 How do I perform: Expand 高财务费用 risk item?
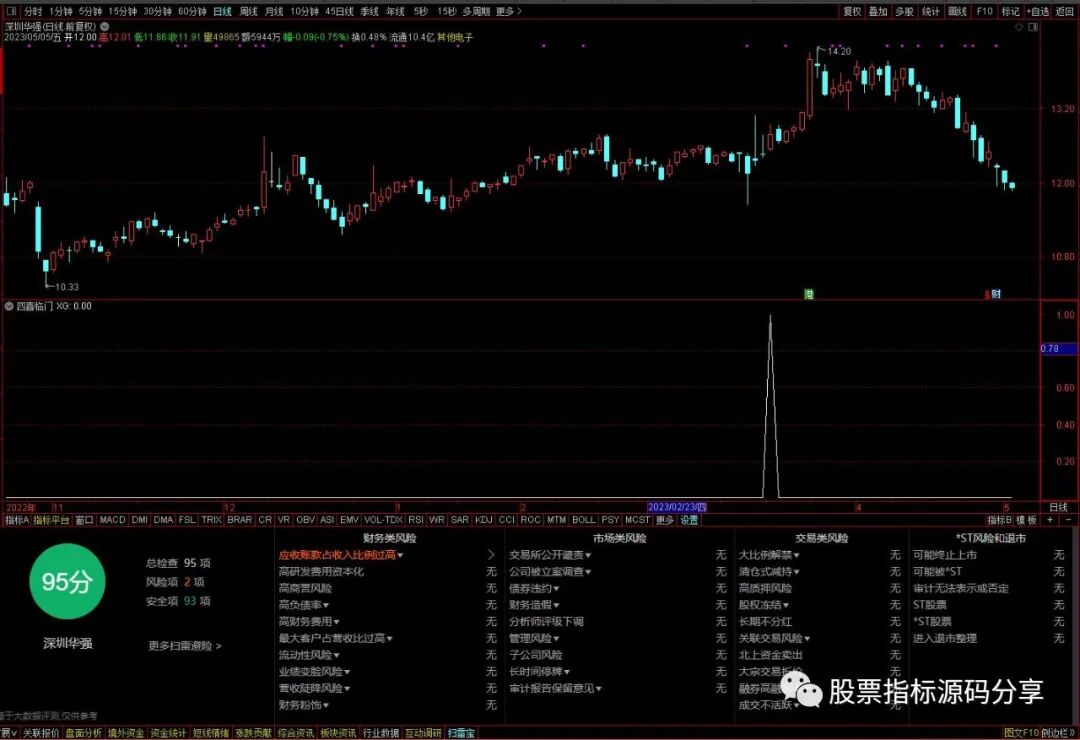[x=309, y=621]
